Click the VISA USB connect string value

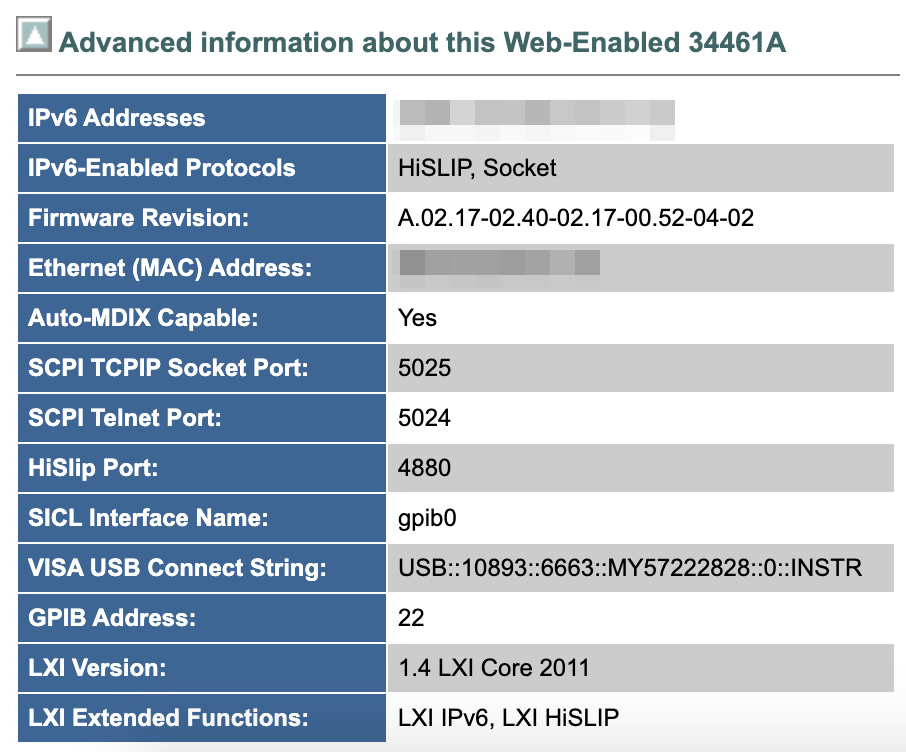click(630, 568)
